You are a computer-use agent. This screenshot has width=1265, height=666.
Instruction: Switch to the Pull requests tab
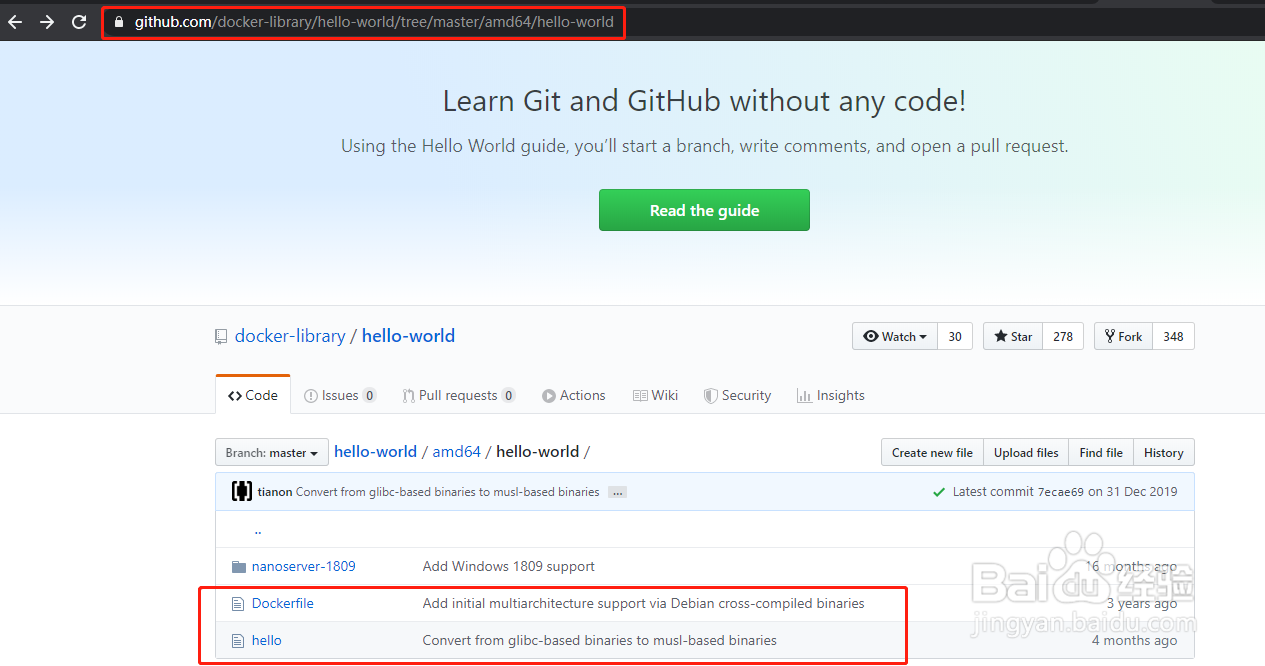coord(459,395)
